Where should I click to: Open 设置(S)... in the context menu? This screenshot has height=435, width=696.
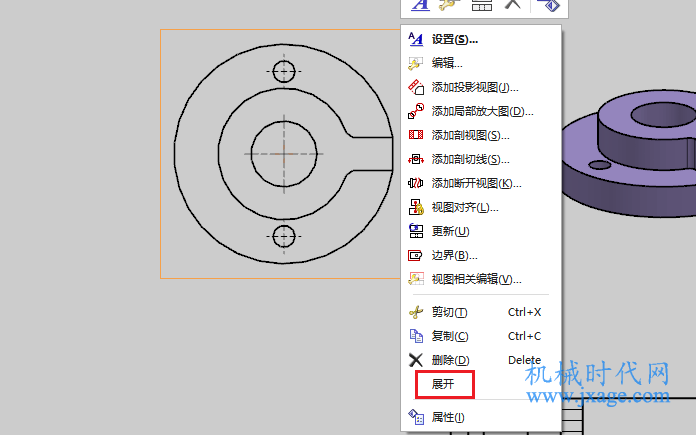(481, 40)
